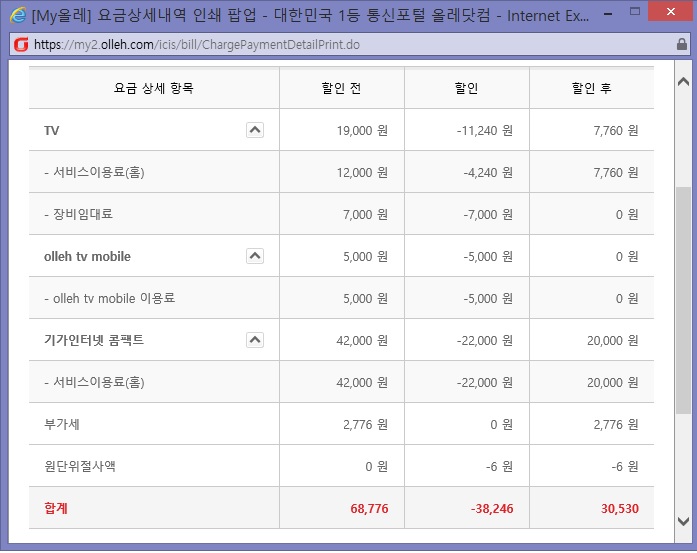Select the 원단위절사액 row label

(80, 466)
